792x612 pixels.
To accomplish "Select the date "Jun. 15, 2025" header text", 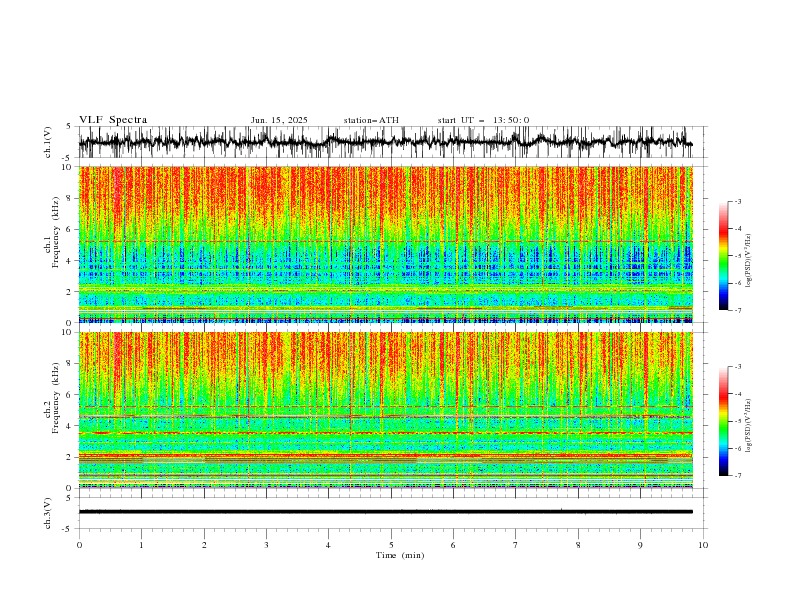I will (279, 120).
